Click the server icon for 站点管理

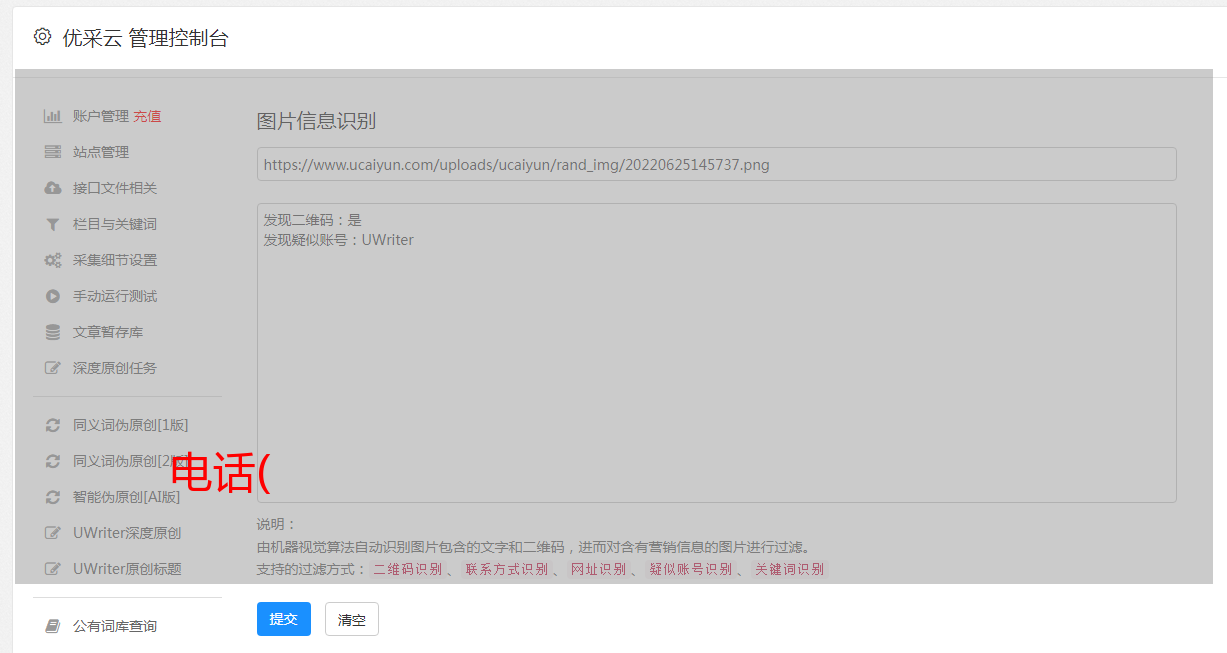coord(53,152)
